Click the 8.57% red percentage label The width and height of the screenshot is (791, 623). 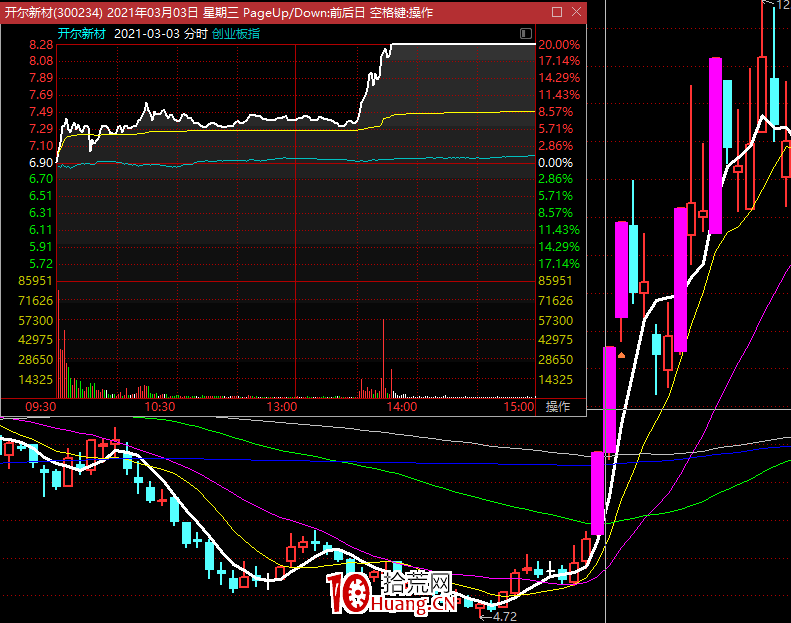point(555,112)
